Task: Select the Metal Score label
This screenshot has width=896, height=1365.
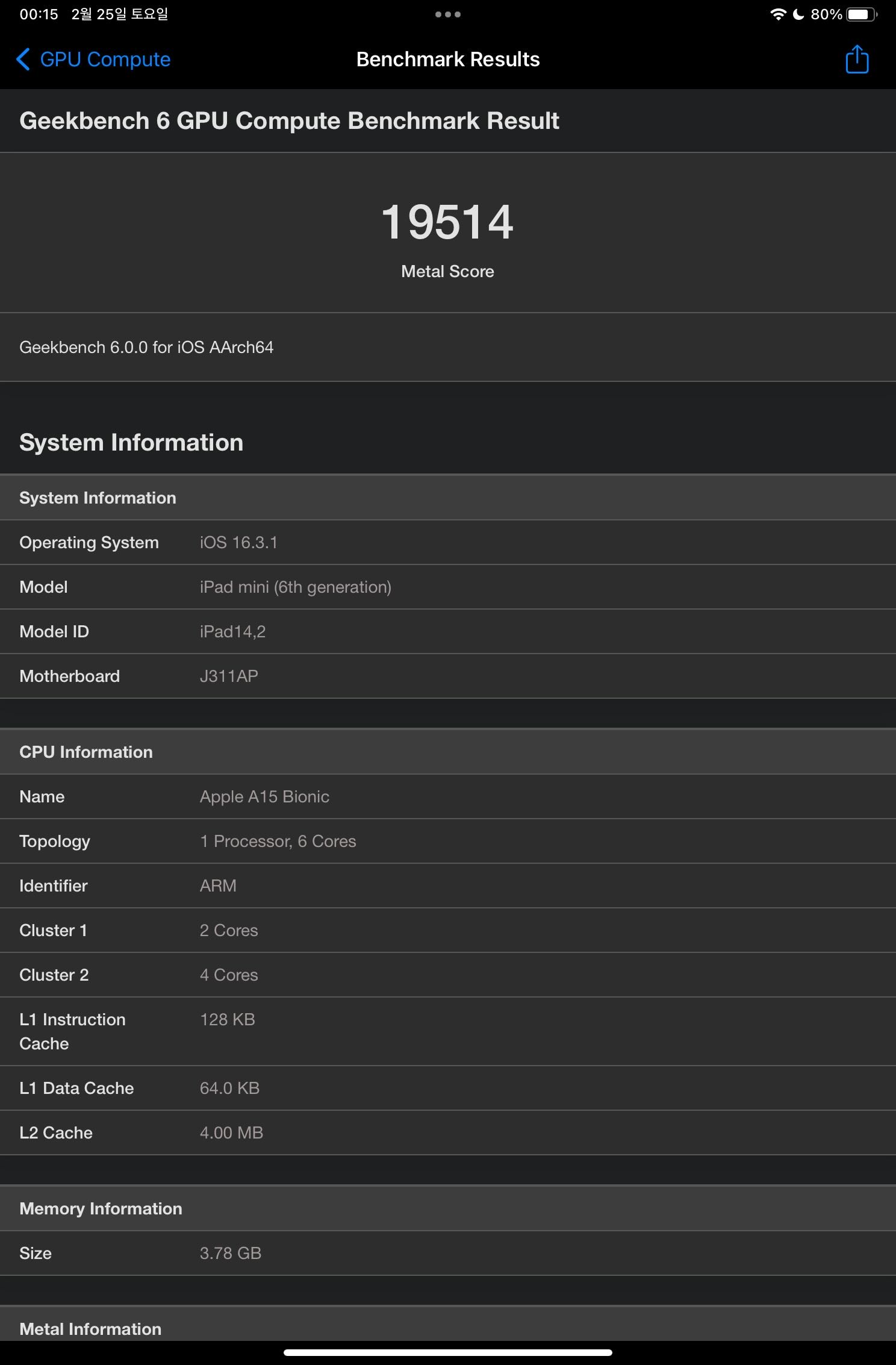Action: [447, 272]
